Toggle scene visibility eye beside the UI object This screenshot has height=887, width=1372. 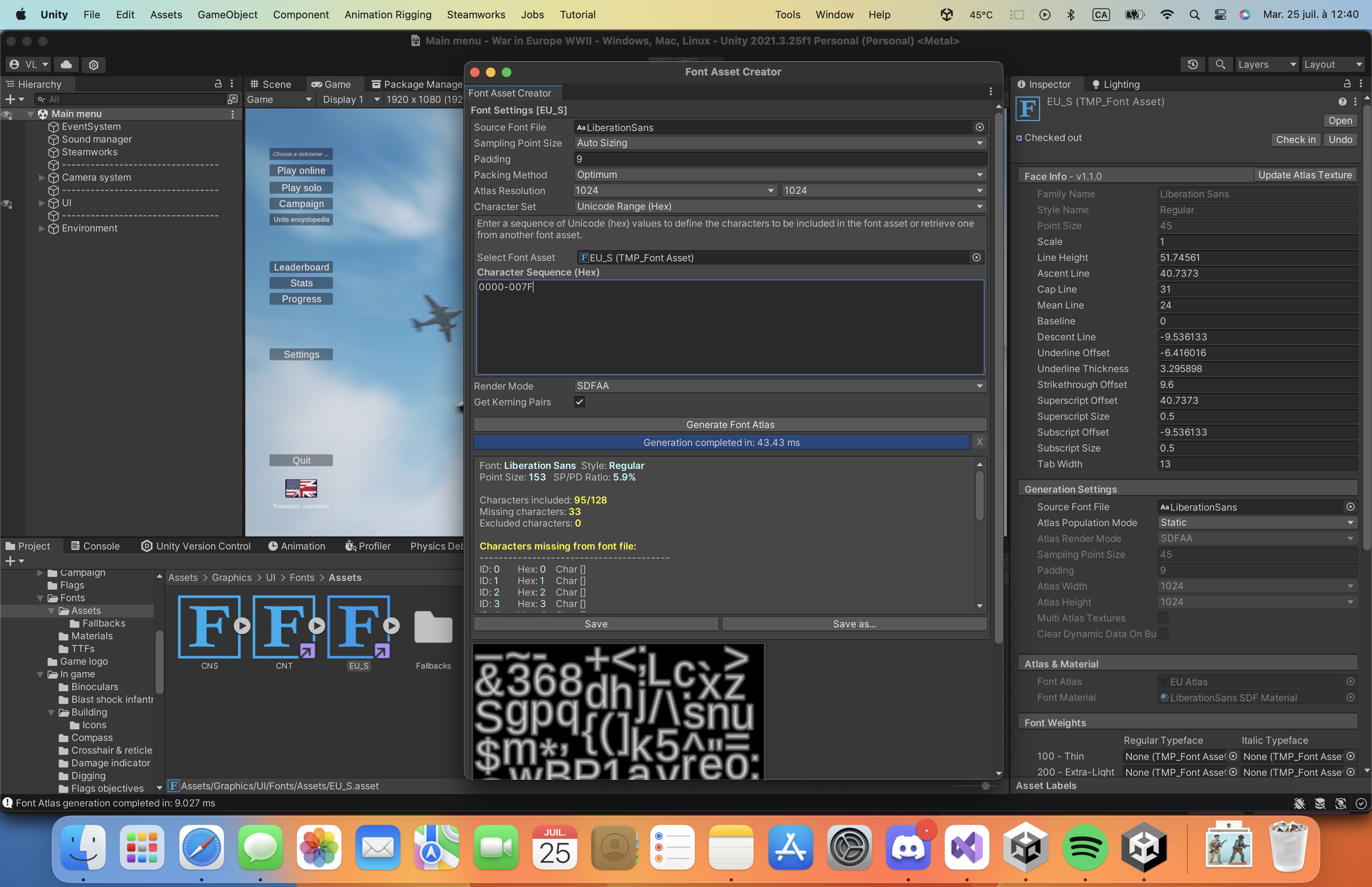tap(7, 203)
